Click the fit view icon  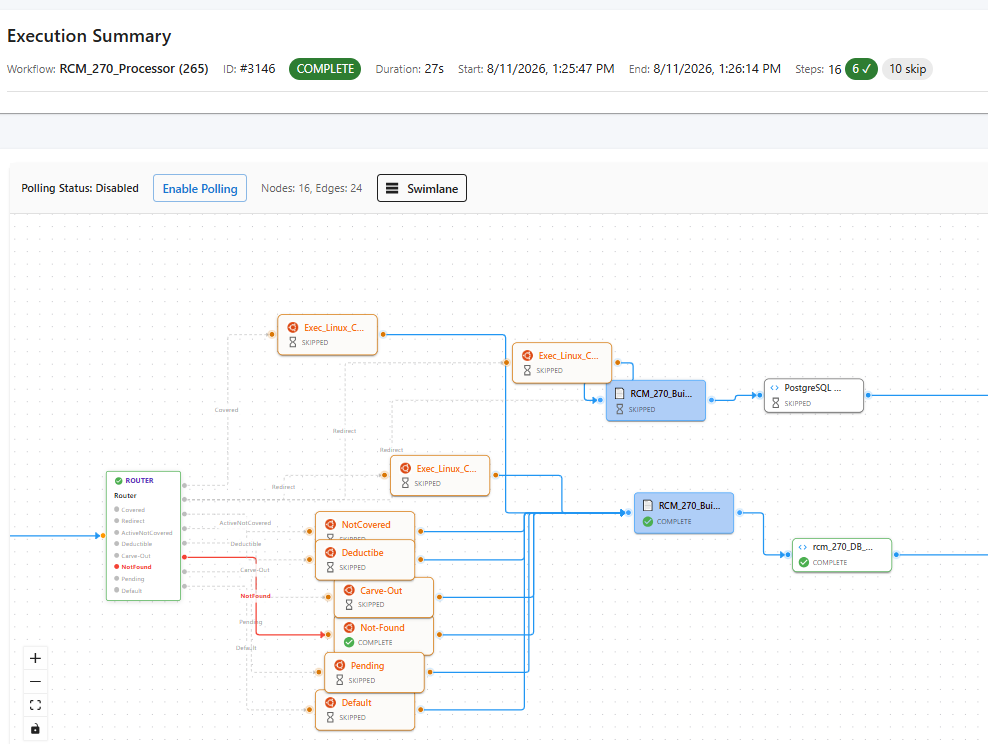pos(35,705)
